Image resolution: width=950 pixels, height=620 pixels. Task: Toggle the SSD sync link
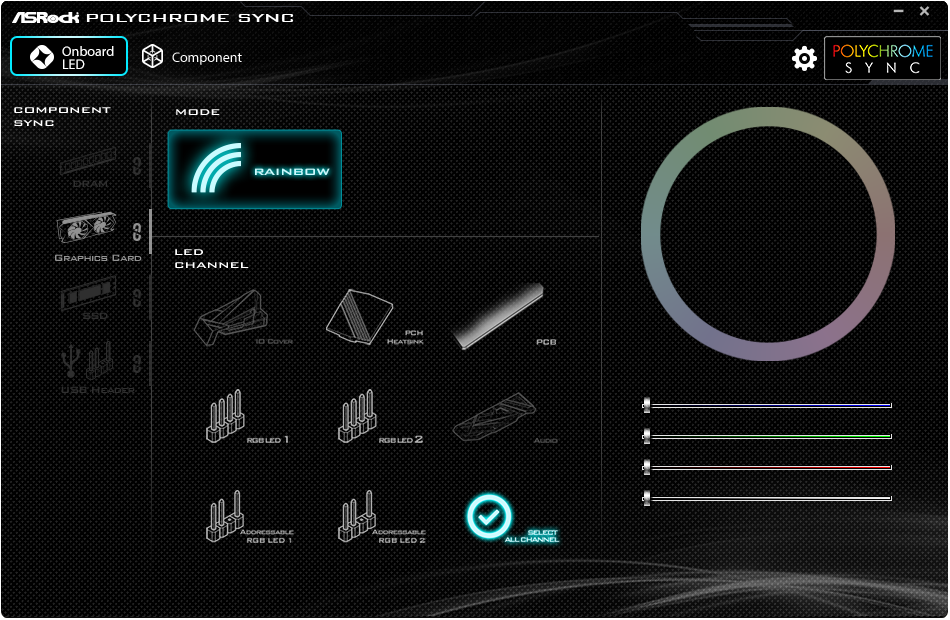click(137, 297)
